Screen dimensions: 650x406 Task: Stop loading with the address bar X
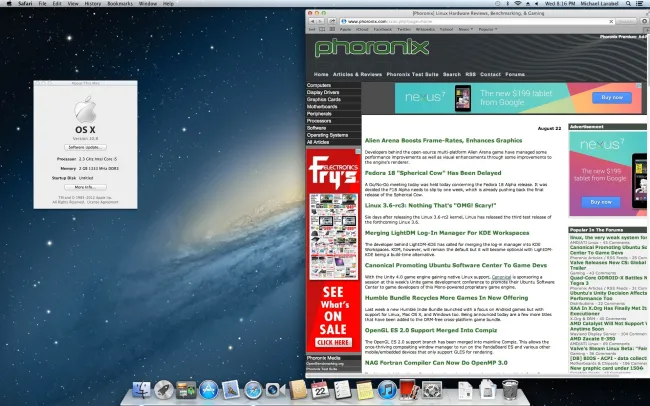point(611,21)
